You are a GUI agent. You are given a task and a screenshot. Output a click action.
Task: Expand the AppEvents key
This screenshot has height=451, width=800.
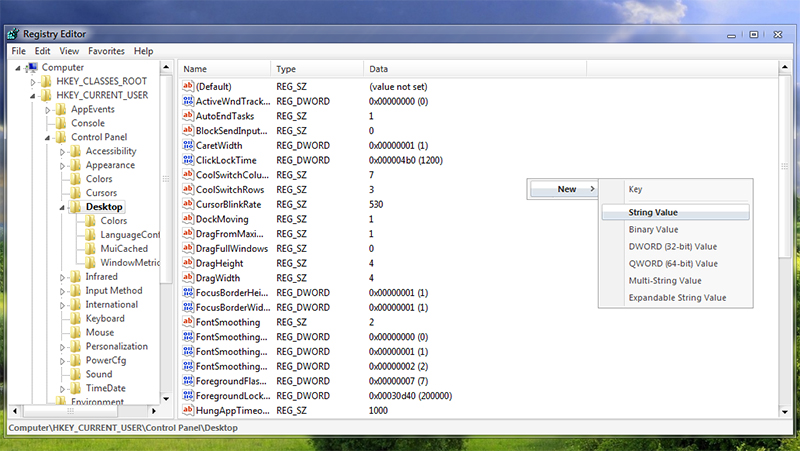(47, 110)
